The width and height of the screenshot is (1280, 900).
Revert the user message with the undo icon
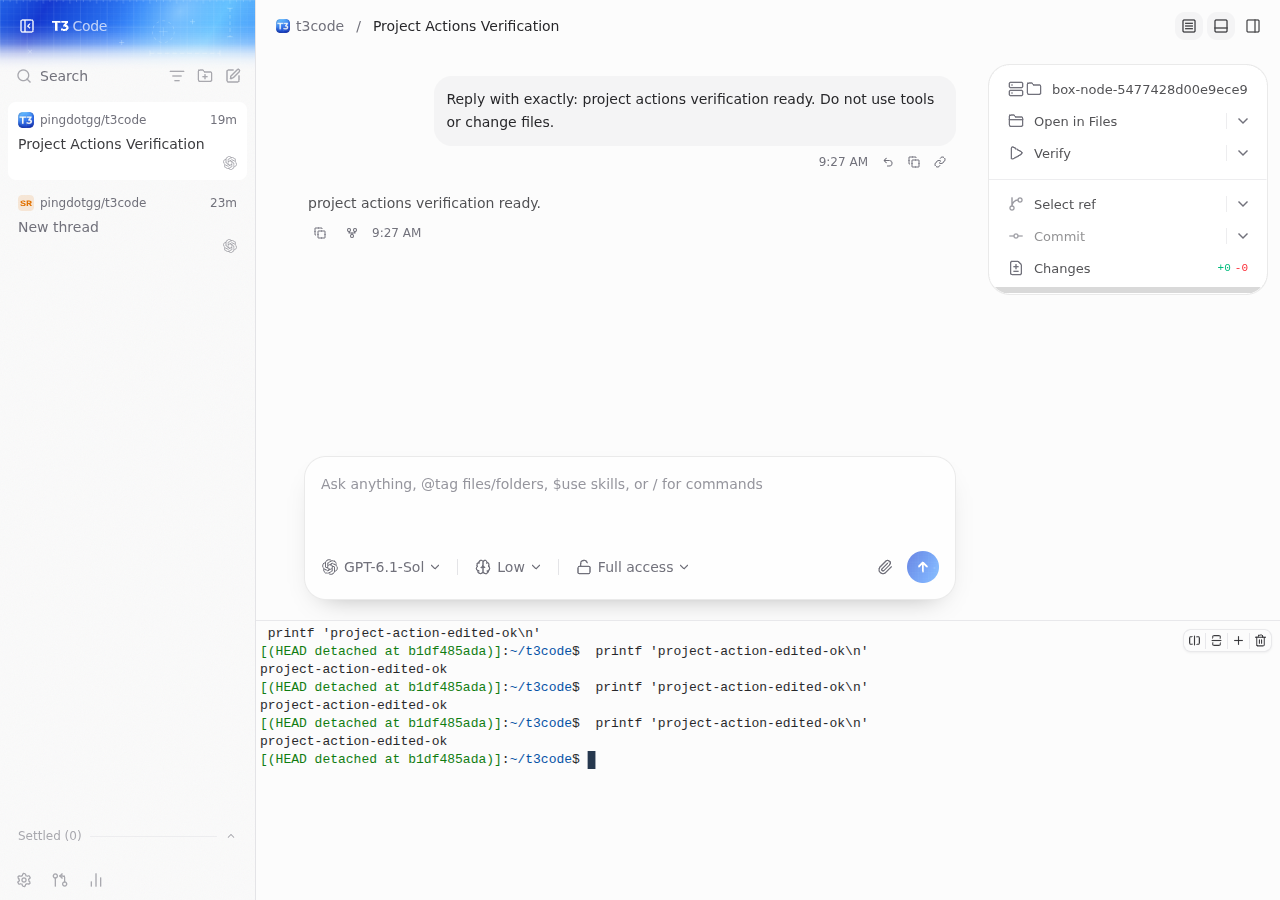pos(888,162)
